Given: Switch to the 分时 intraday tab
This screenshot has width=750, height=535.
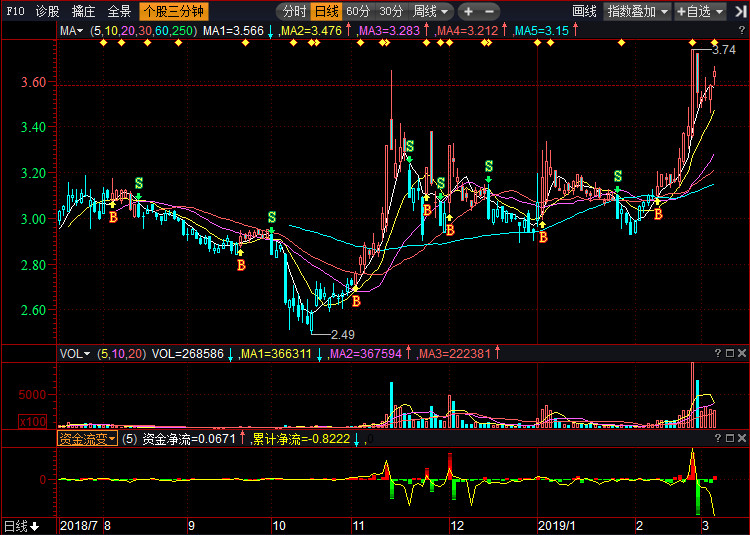Looking at the screenshot, I should pos(294,11).
